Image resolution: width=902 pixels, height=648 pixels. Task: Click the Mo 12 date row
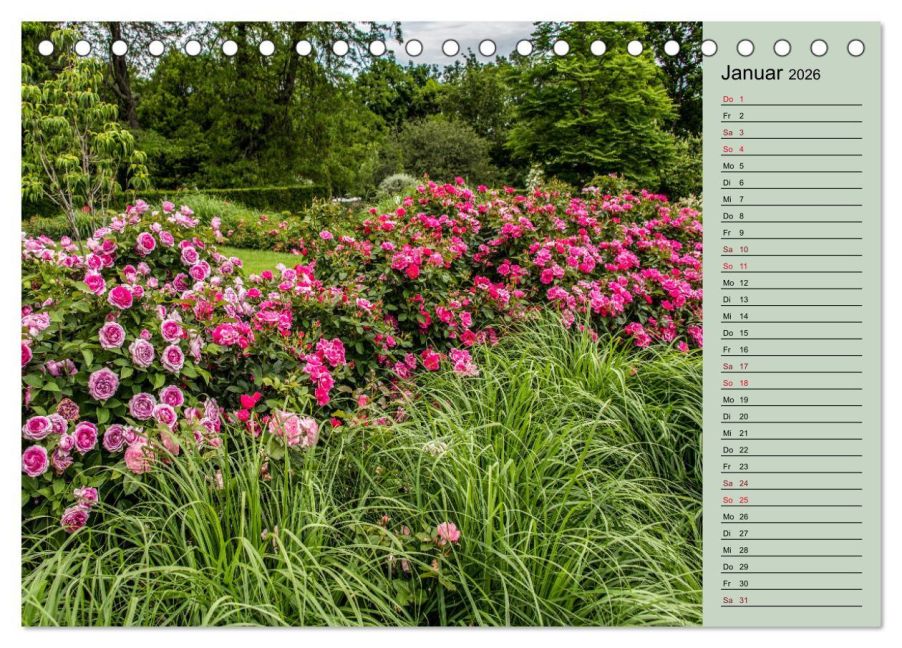click(792, 283)
